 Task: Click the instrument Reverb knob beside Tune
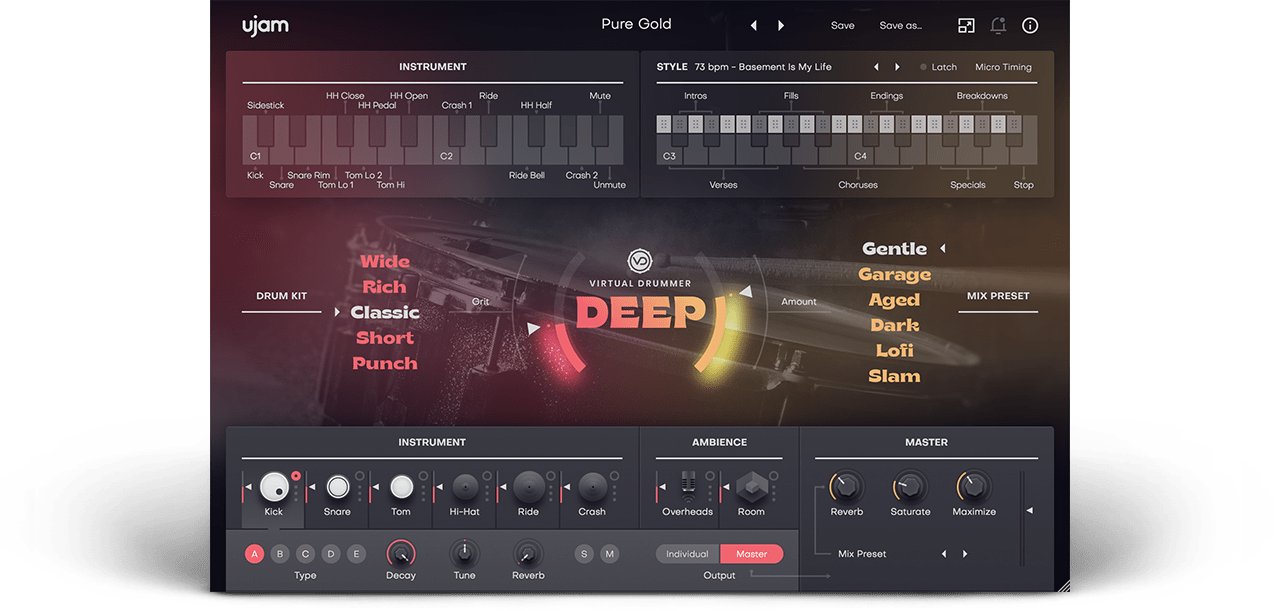528,553
